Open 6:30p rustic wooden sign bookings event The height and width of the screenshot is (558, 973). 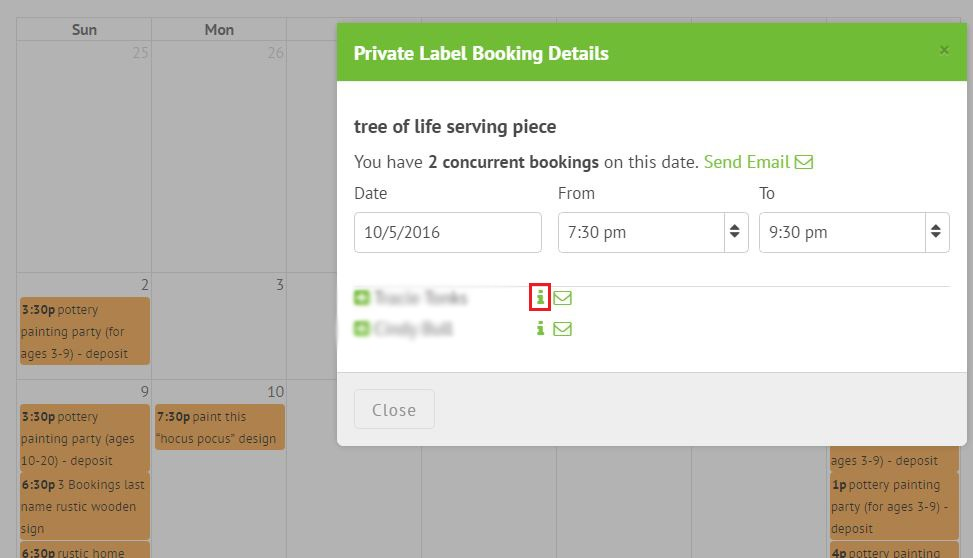point(84,506)
